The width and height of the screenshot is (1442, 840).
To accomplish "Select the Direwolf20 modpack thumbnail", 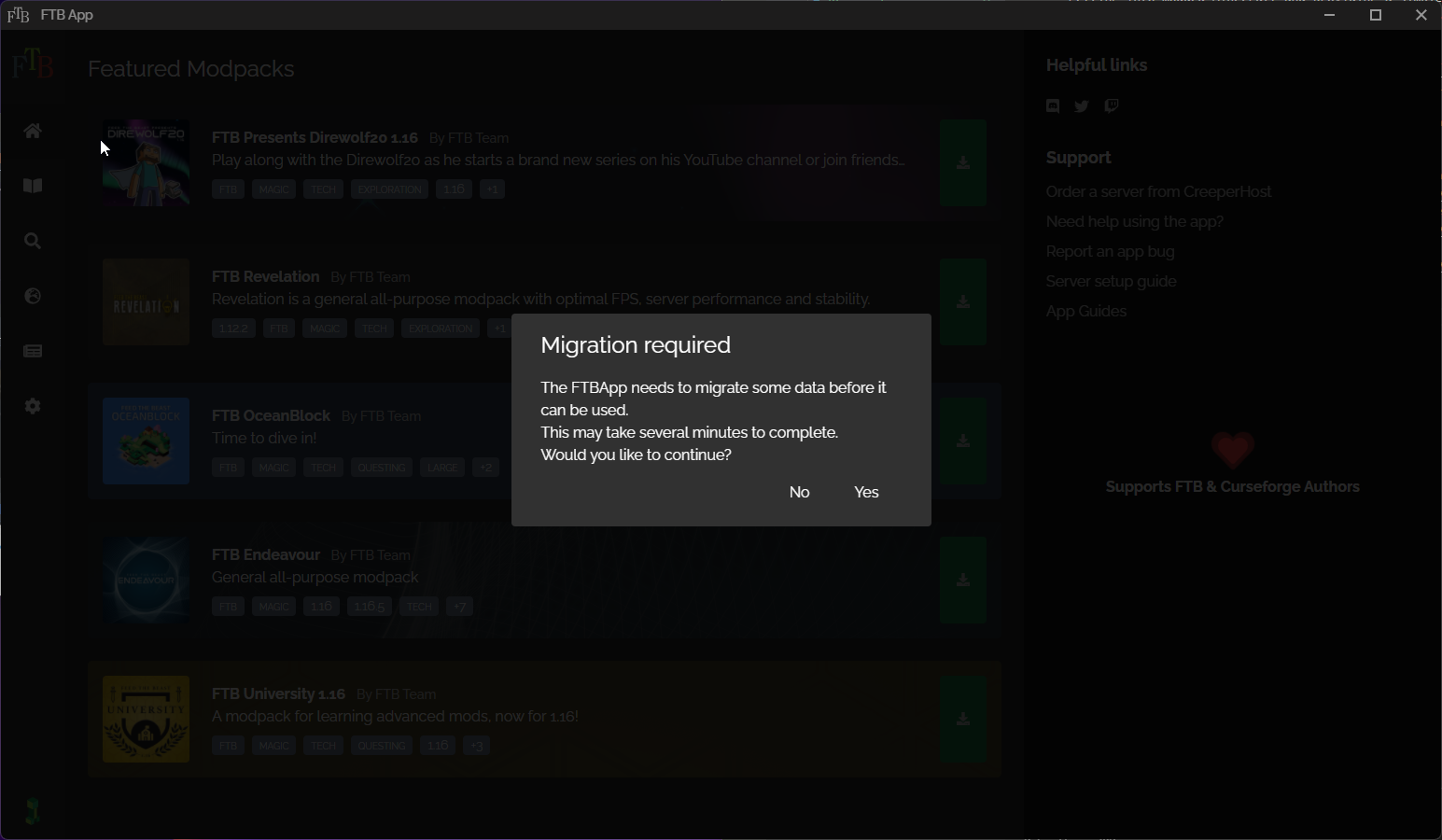I will coord(147,163).
